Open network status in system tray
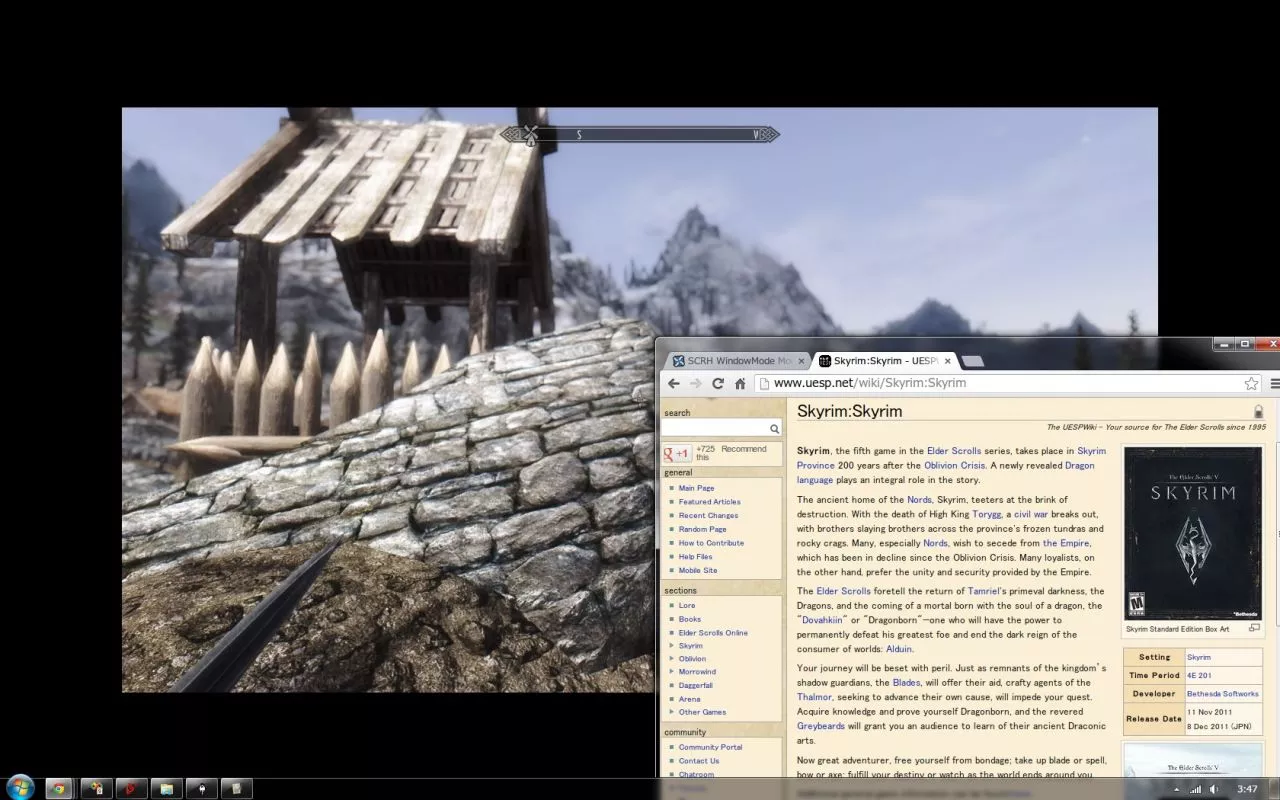 tap(1195, 789)
